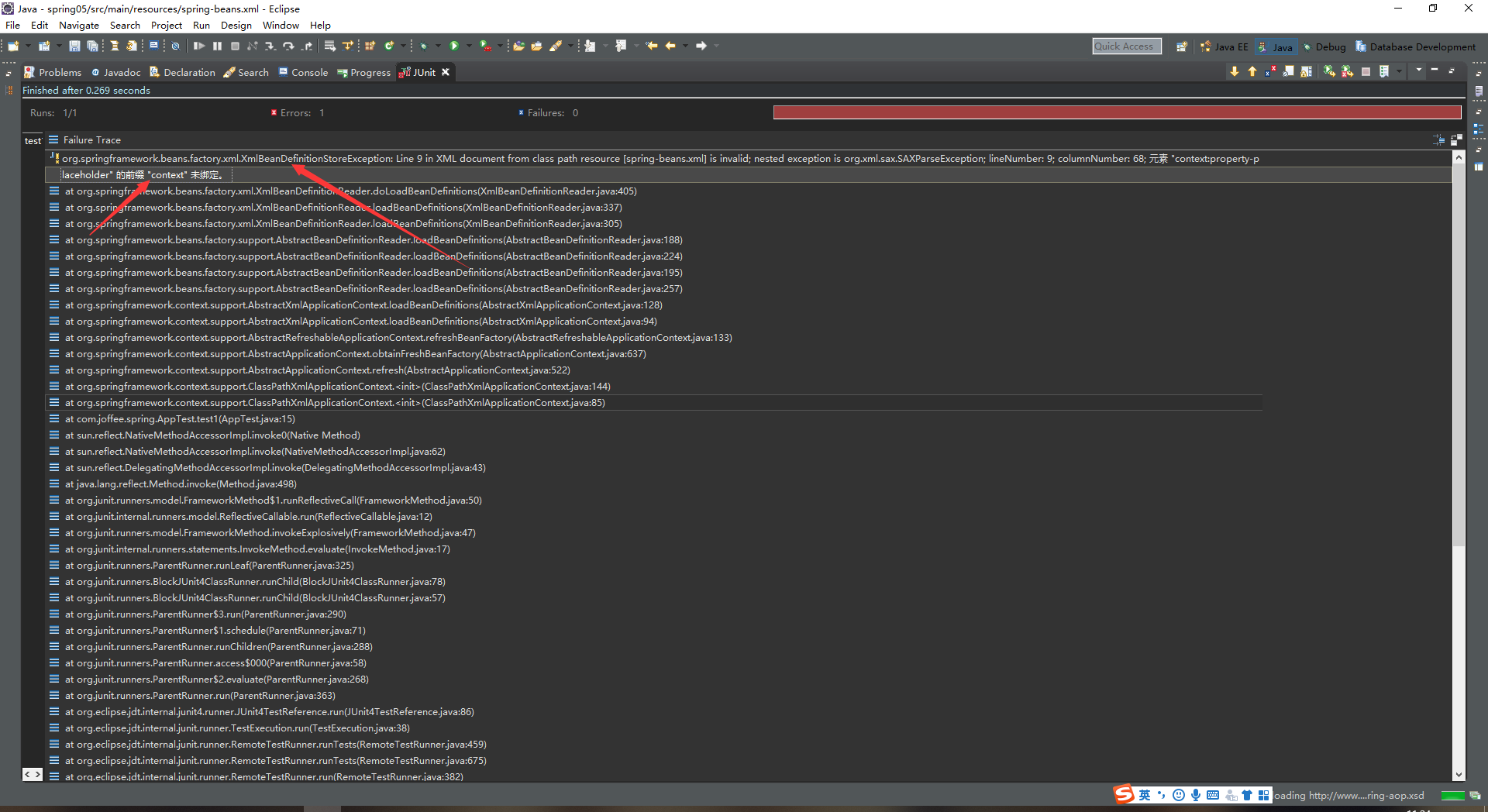Toggle Show Skipped Tests Only
This screenshot has width=1488, height=812.
coord(1288,71)
